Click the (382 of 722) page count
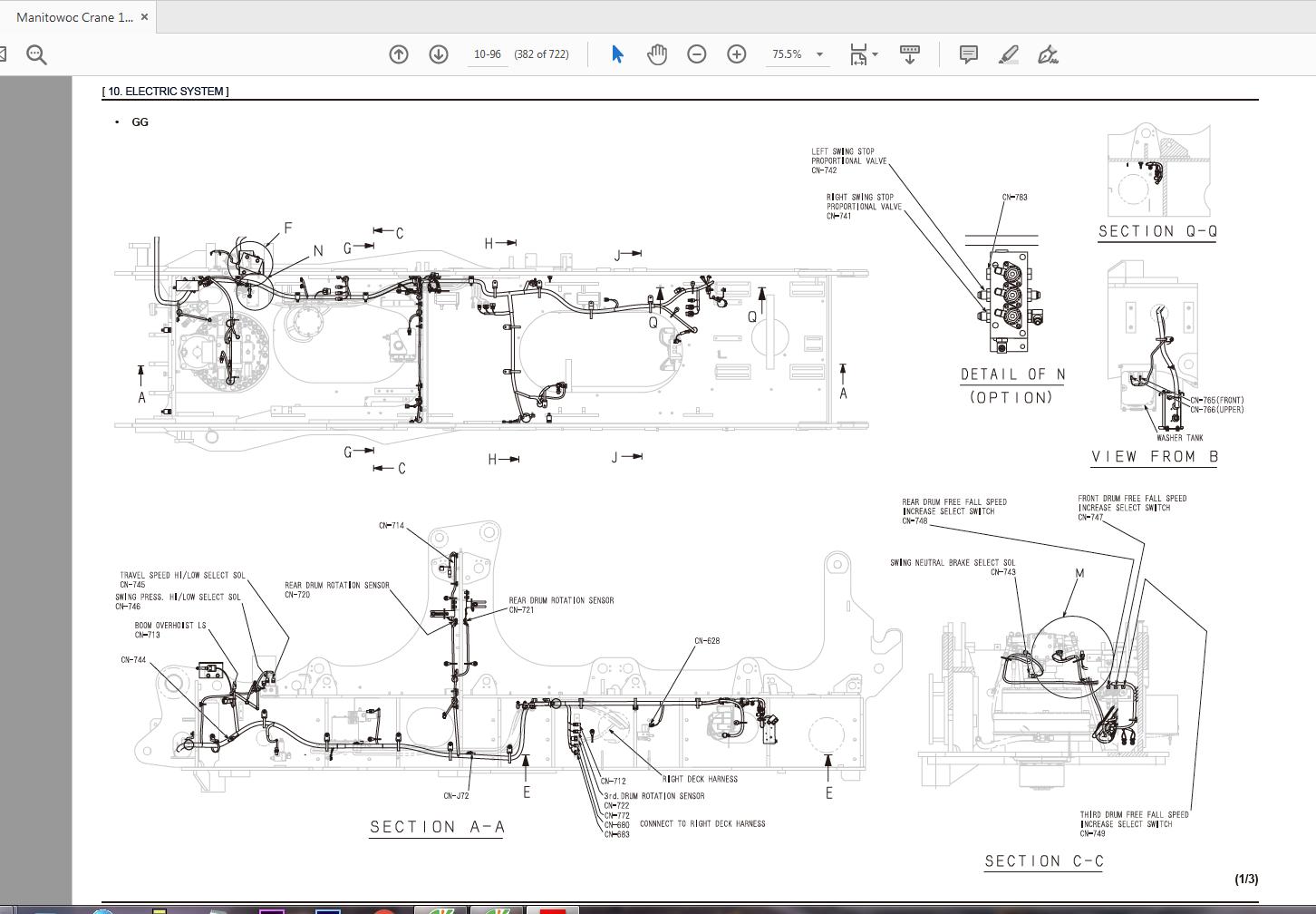 (x=541, y=54)
